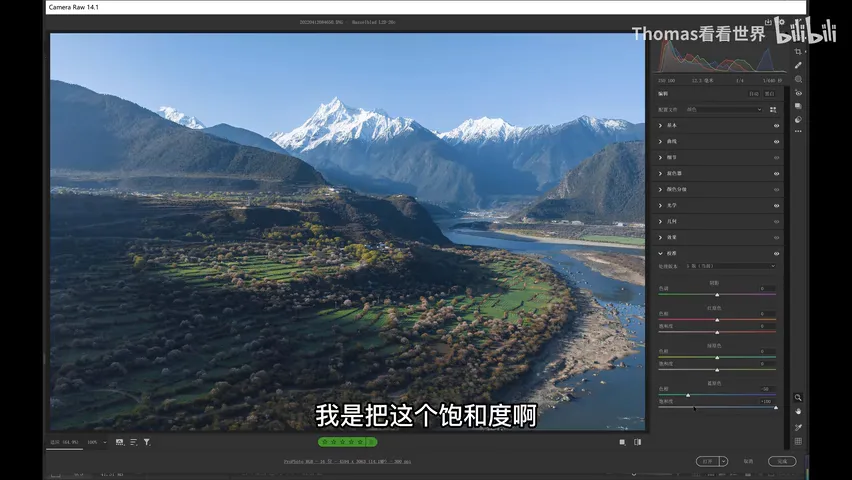The image size is (852, 480).
Task: Click the 打开 open button
Action: 707,461
